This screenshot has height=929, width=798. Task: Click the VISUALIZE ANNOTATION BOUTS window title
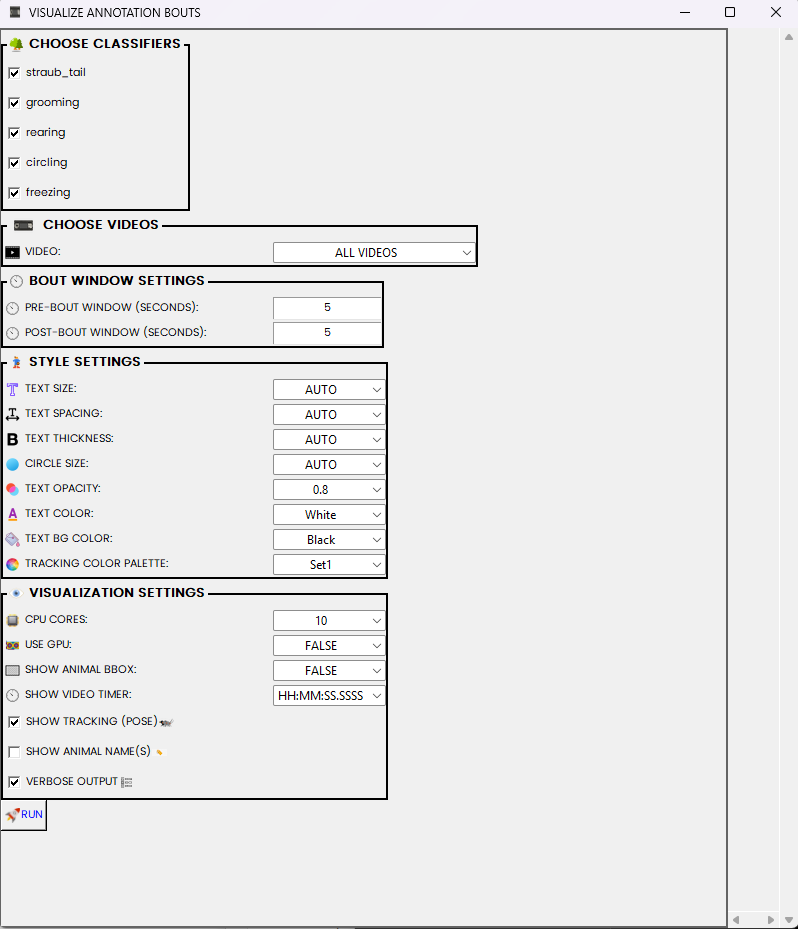[114, 12]
